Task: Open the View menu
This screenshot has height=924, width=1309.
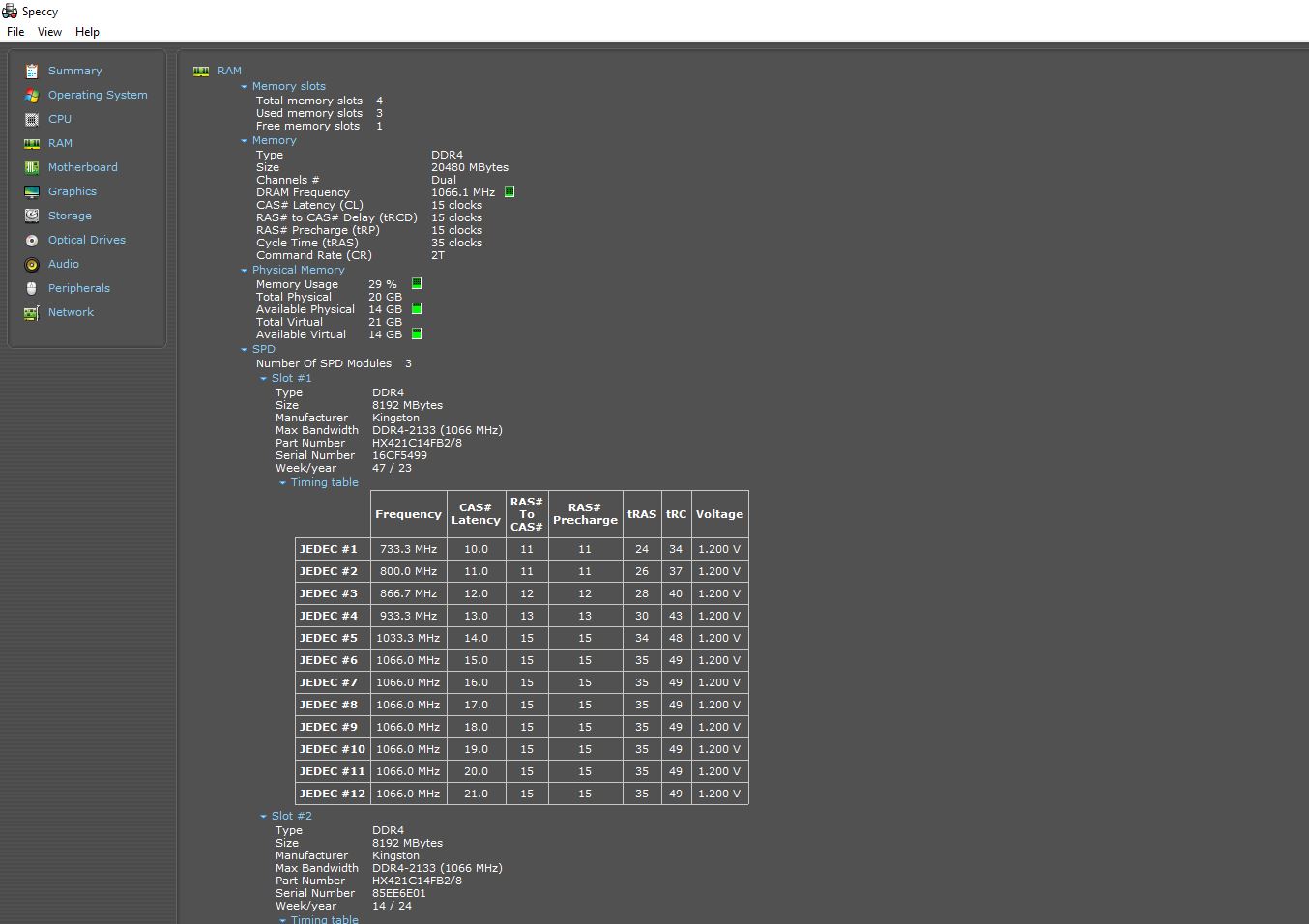Action: pyautogui.click(x=49, y=32)
